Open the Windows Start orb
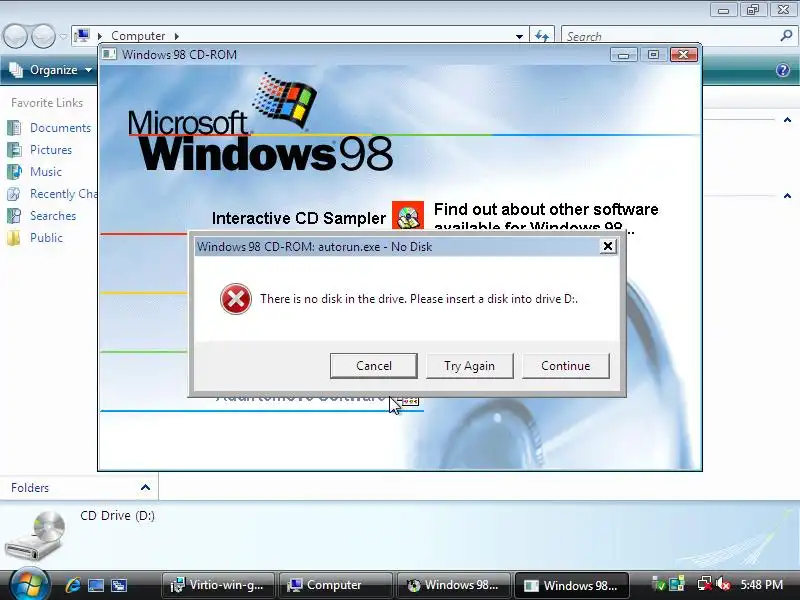 [29, 584]
